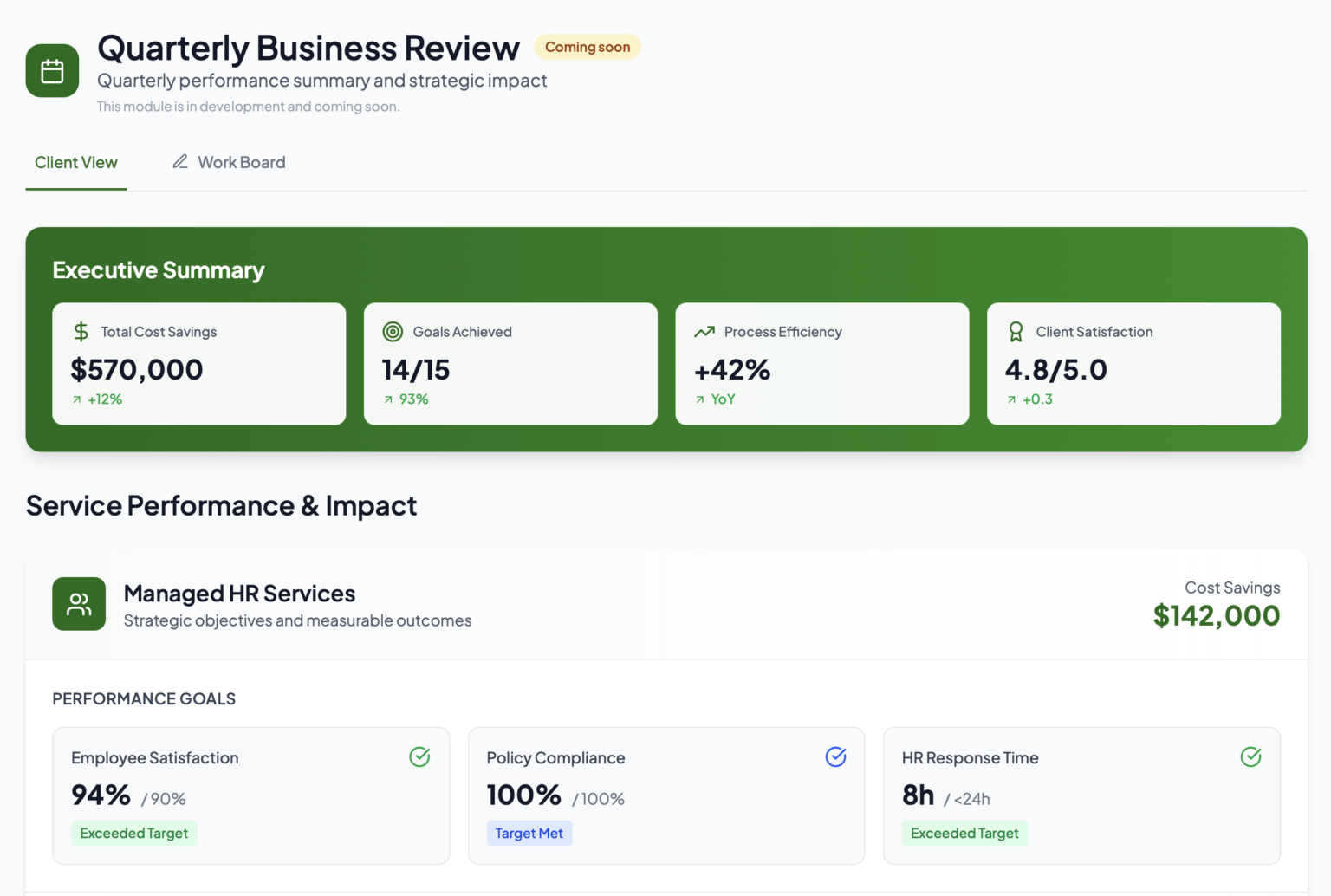Click the Target Met badge under Policy Compliance
Image resolution: width=1331 pixels, height=896 pixels.
pos(529,833)
